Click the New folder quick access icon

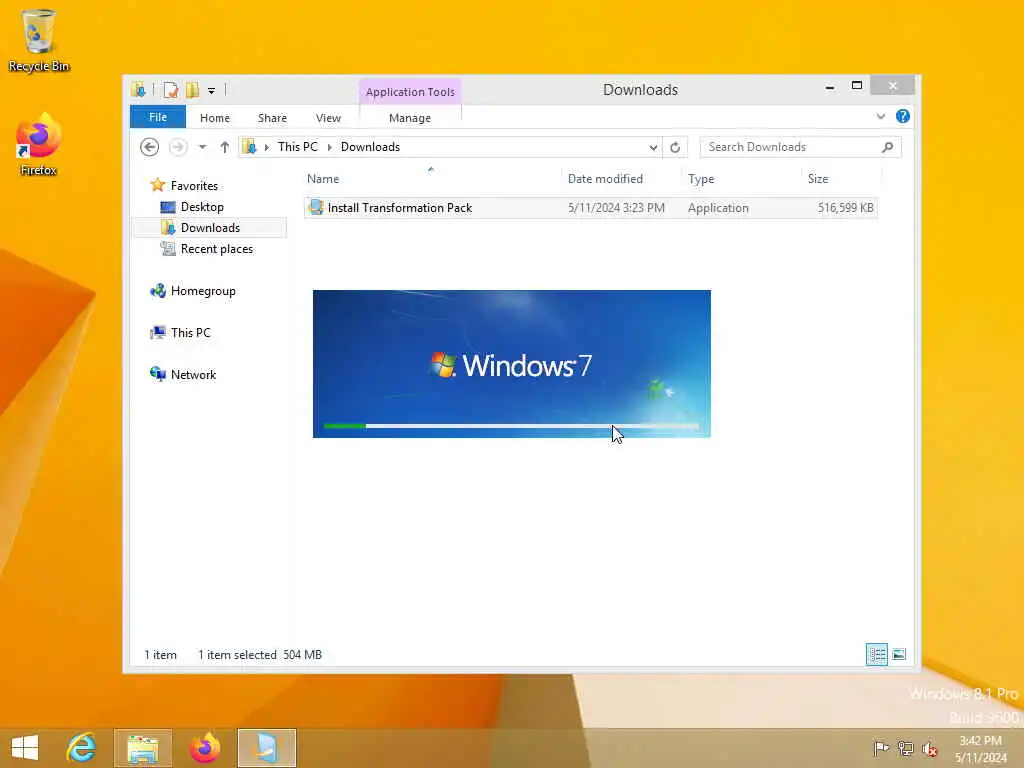(x=192, y=90)
